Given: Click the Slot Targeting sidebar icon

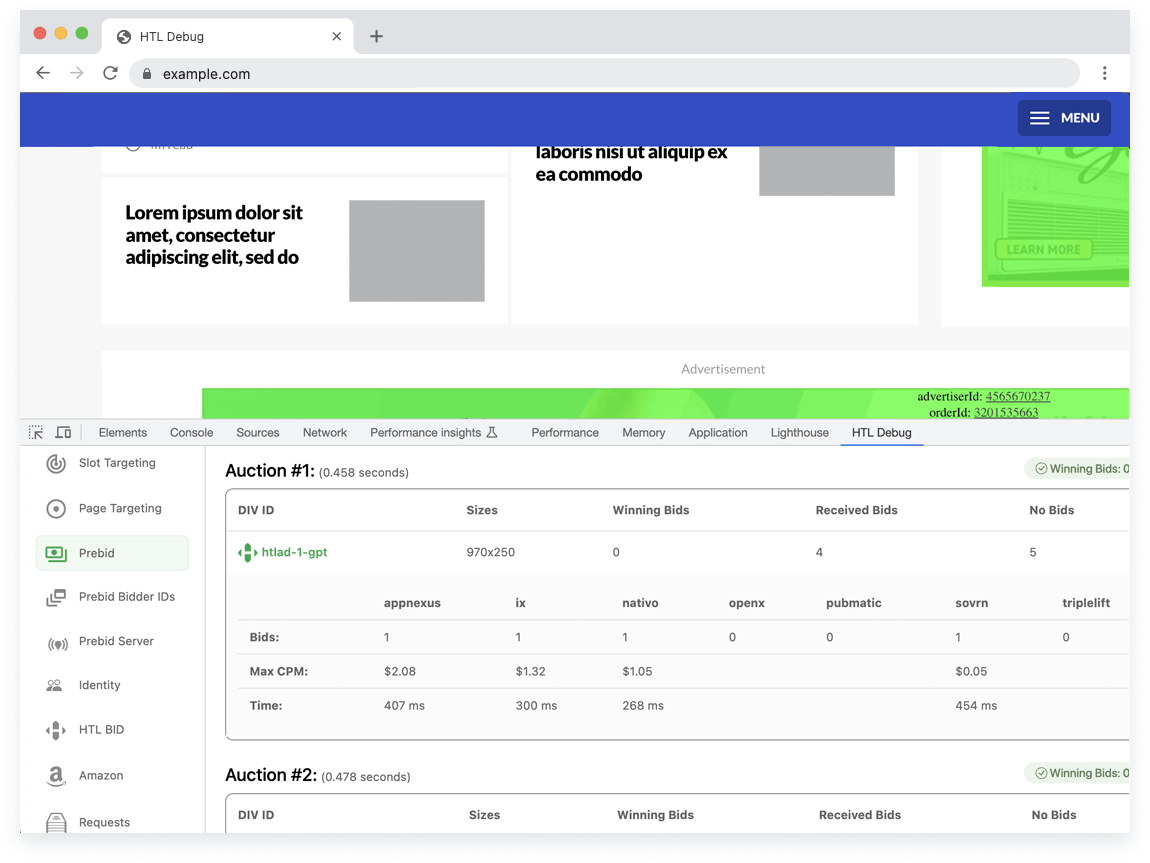Looking at the screenshot, I should [x=56, y=463].
